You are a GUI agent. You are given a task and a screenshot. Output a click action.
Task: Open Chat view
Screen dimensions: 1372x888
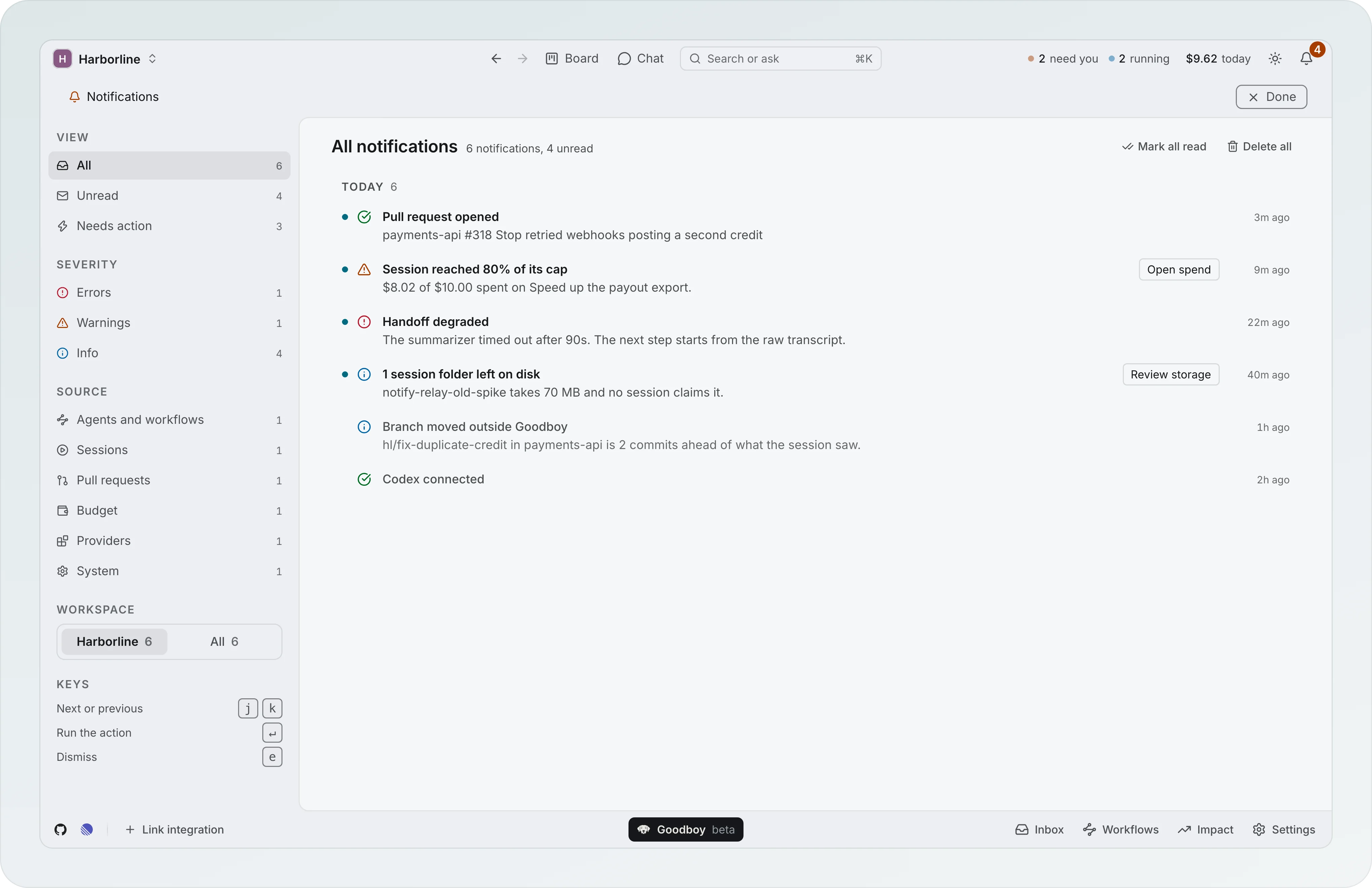(641, 58)
